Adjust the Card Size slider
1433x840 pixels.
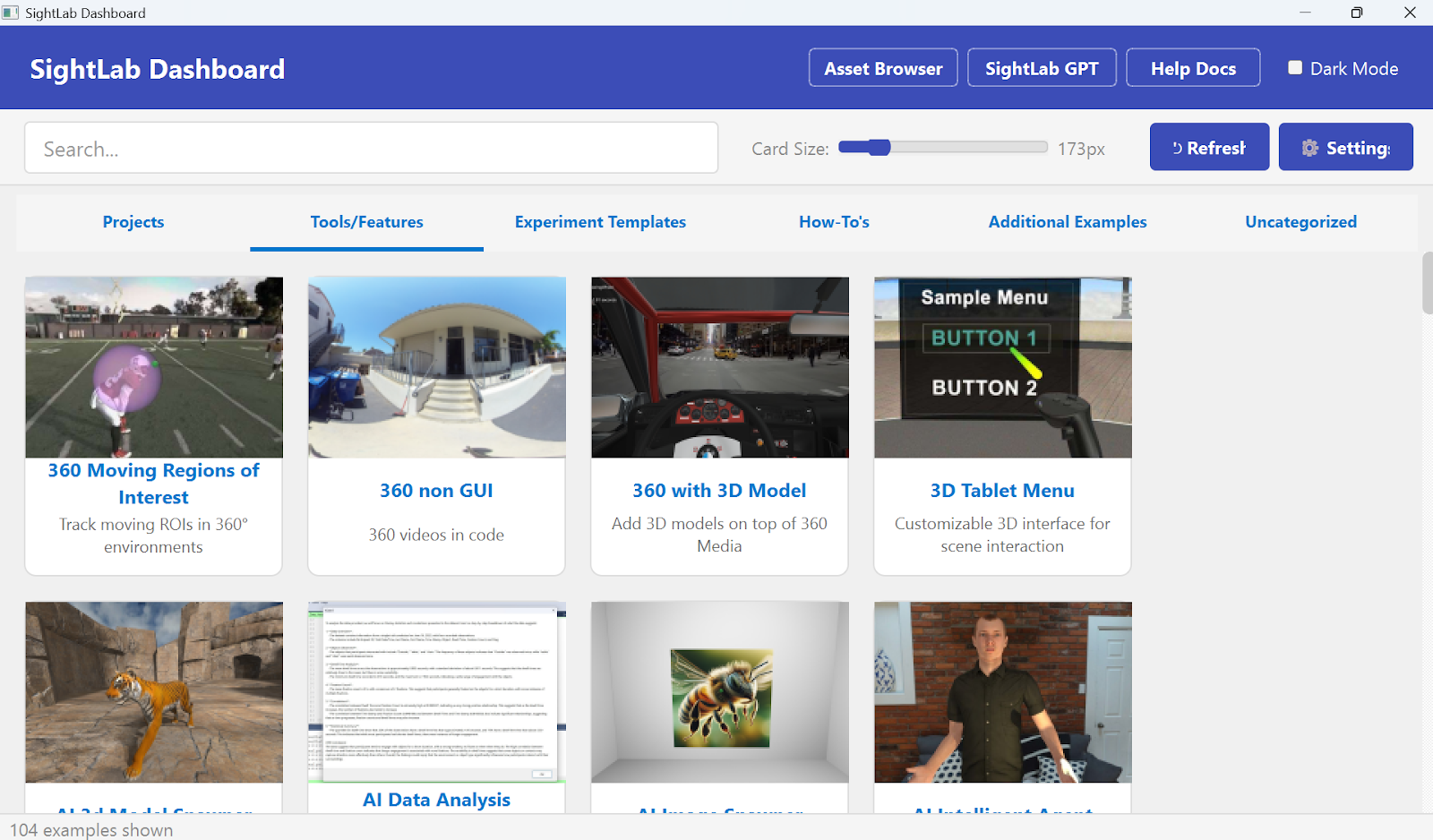point(943,148)
